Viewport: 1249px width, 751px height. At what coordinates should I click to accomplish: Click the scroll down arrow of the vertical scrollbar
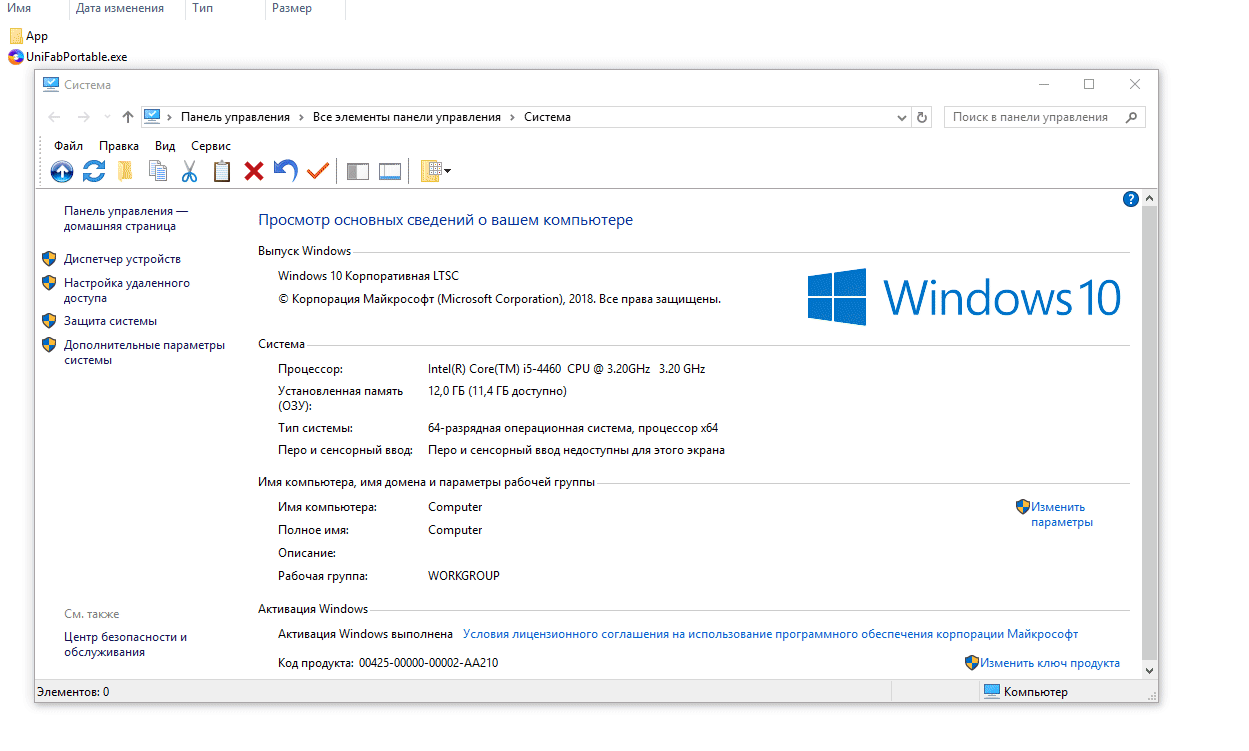point(1149,671)
